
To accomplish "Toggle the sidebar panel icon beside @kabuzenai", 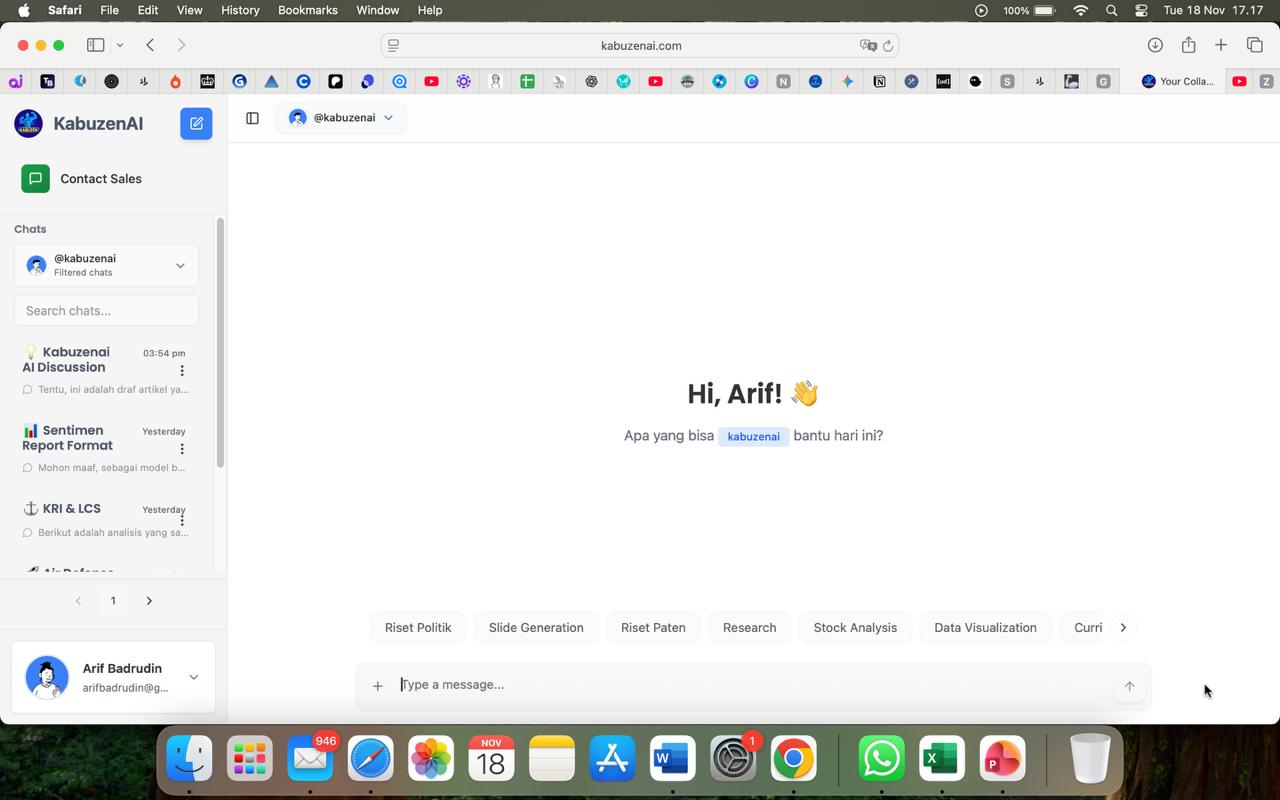I will click(x=252, y=118).
